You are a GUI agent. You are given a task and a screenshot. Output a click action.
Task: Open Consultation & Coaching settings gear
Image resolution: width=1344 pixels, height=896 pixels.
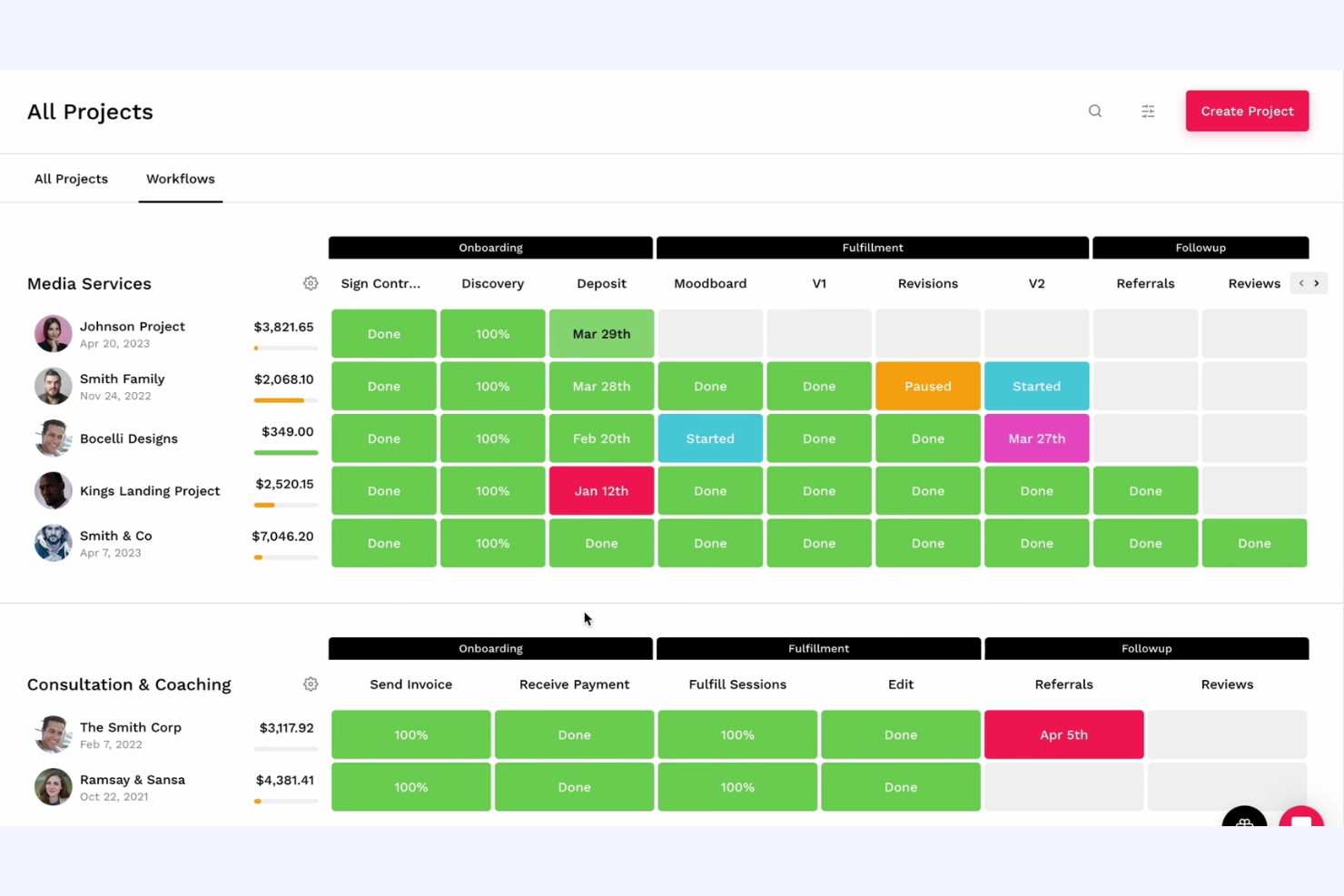coord(311,684)
